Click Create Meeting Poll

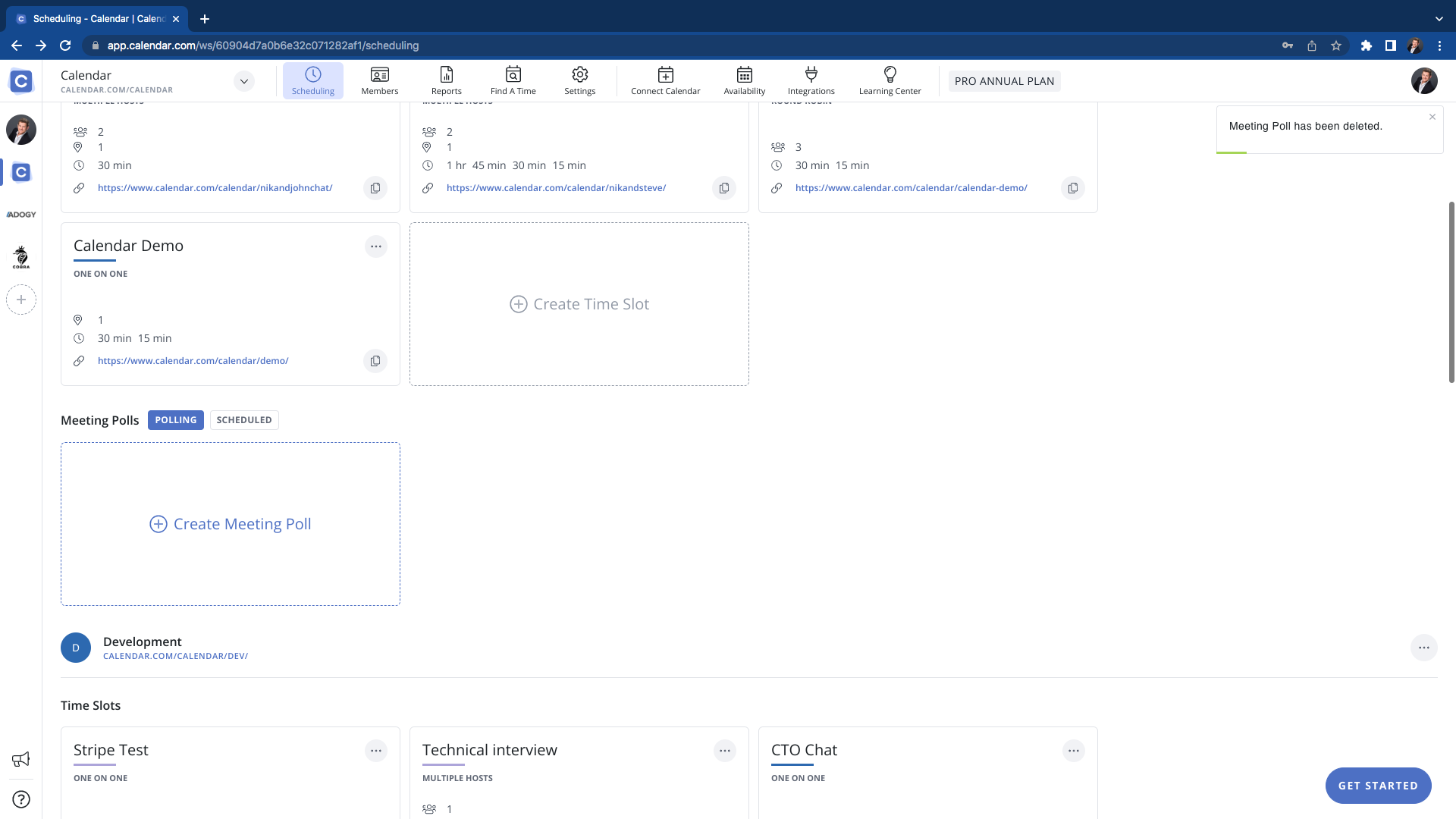tap(231, 524)
